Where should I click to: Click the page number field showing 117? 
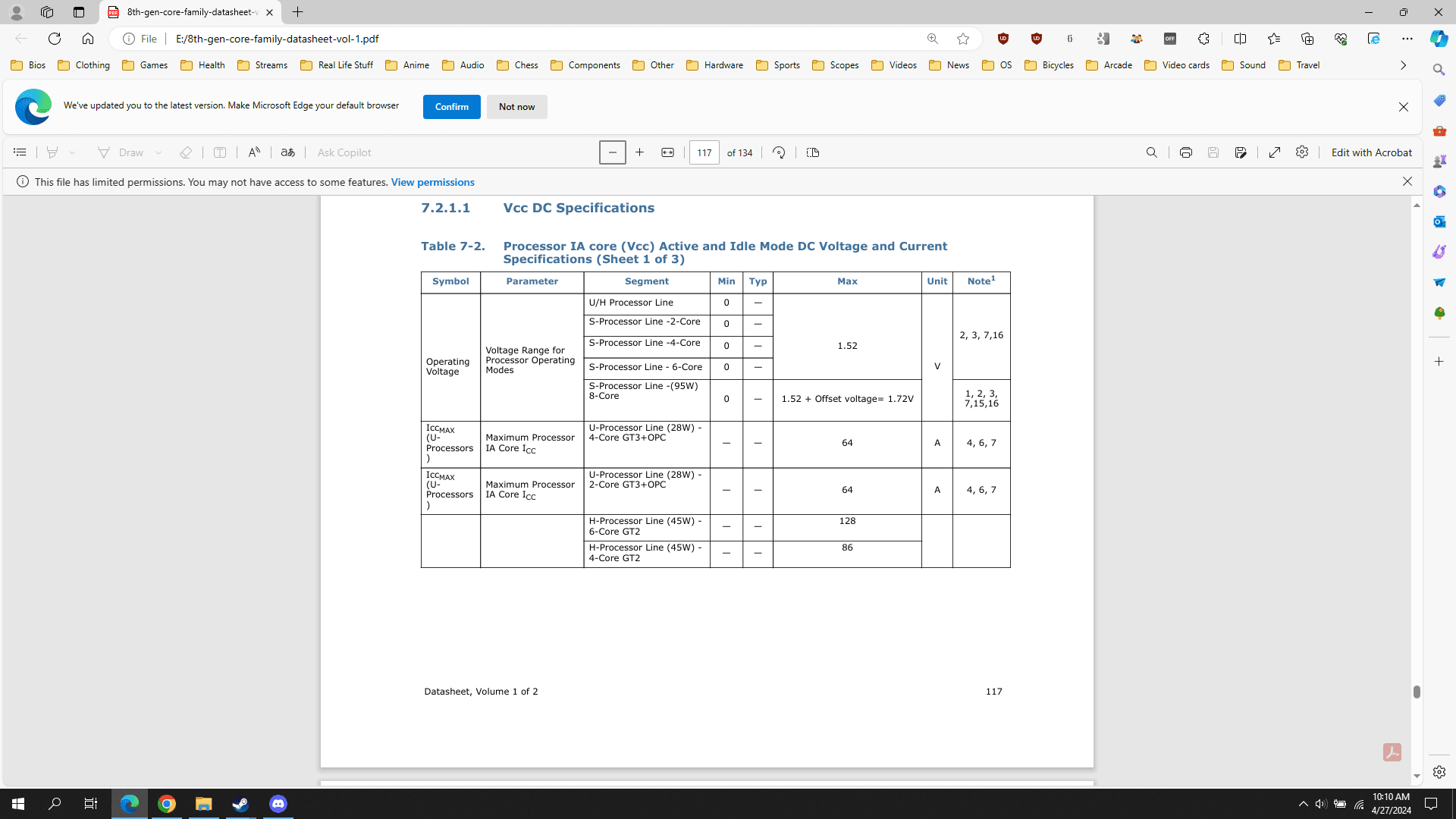(704, 152)
